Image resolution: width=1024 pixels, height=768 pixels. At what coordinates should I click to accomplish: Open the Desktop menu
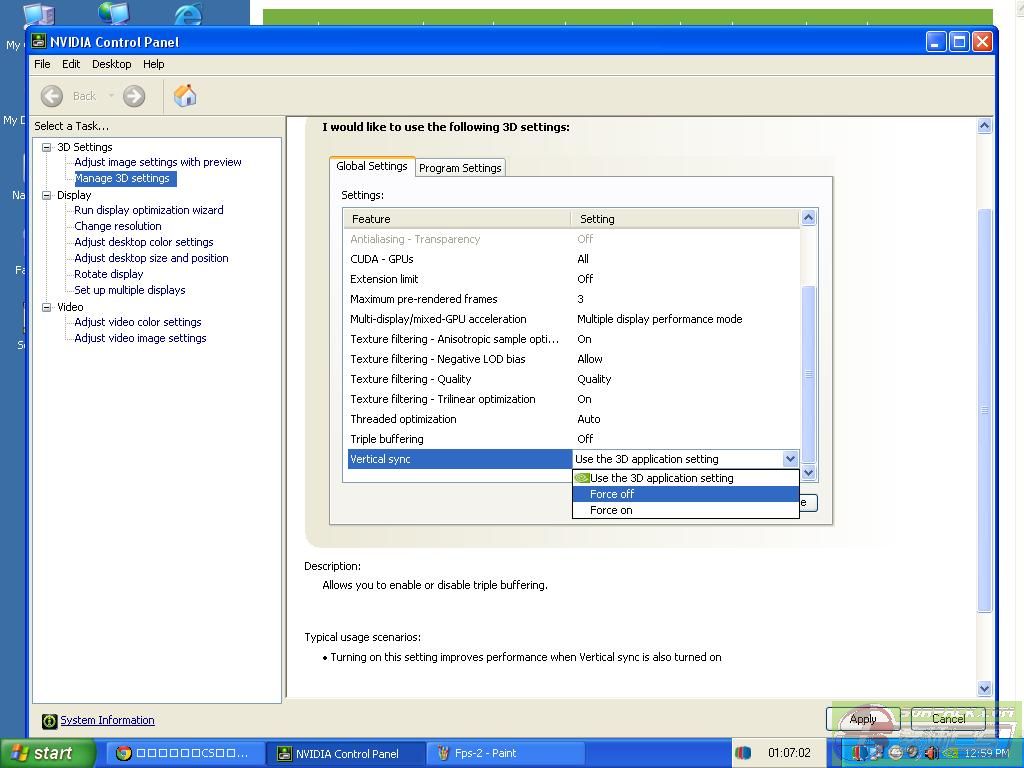[111, 64]
